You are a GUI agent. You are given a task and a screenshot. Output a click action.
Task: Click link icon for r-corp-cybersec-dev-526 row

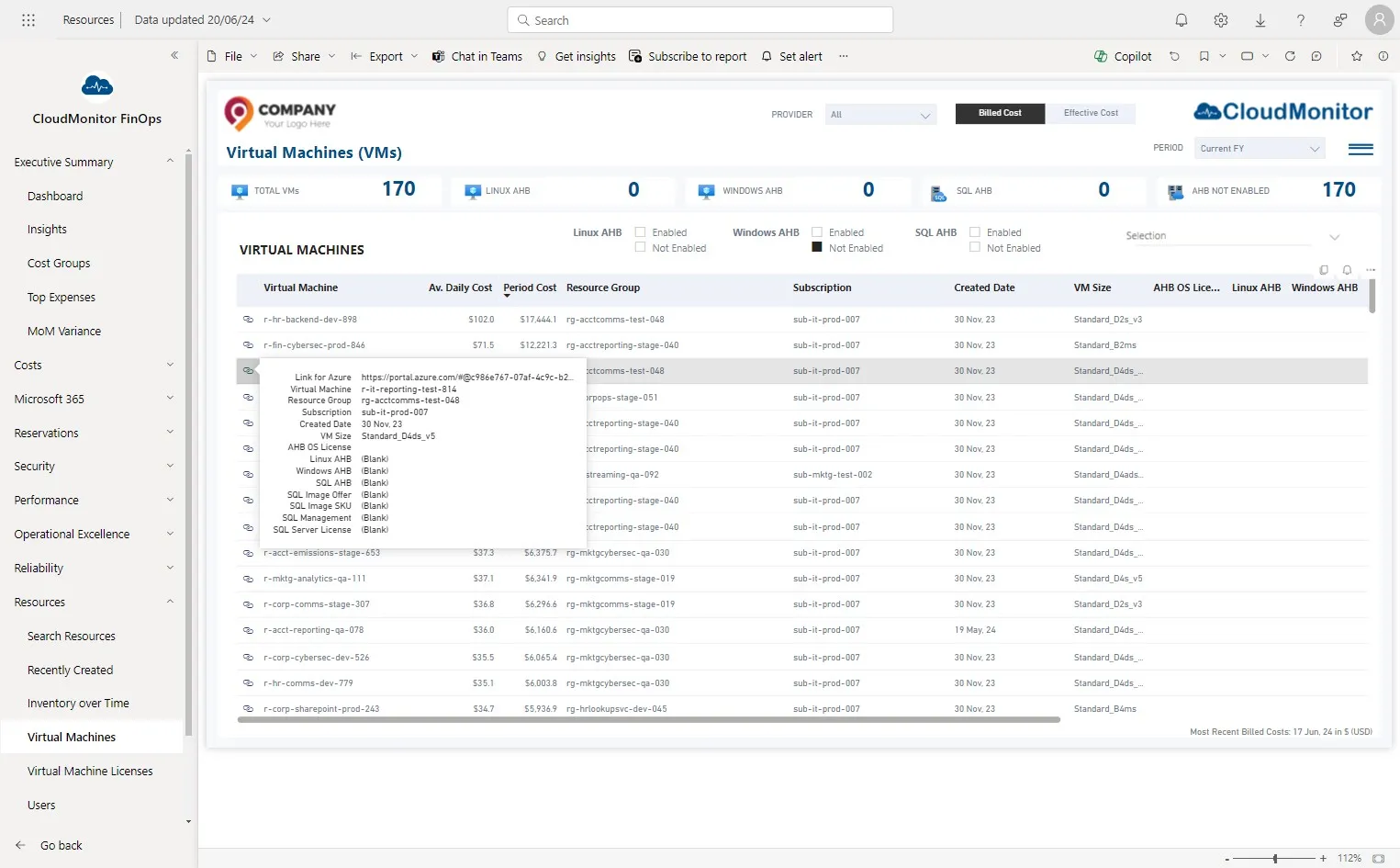(x=248, y=658)
